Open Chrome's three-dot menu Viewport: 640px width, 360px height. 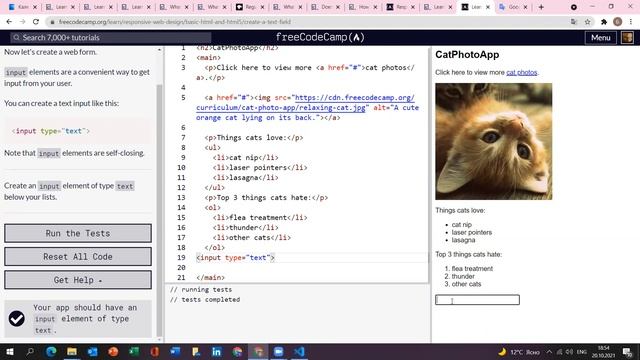[x=631, y=22]
